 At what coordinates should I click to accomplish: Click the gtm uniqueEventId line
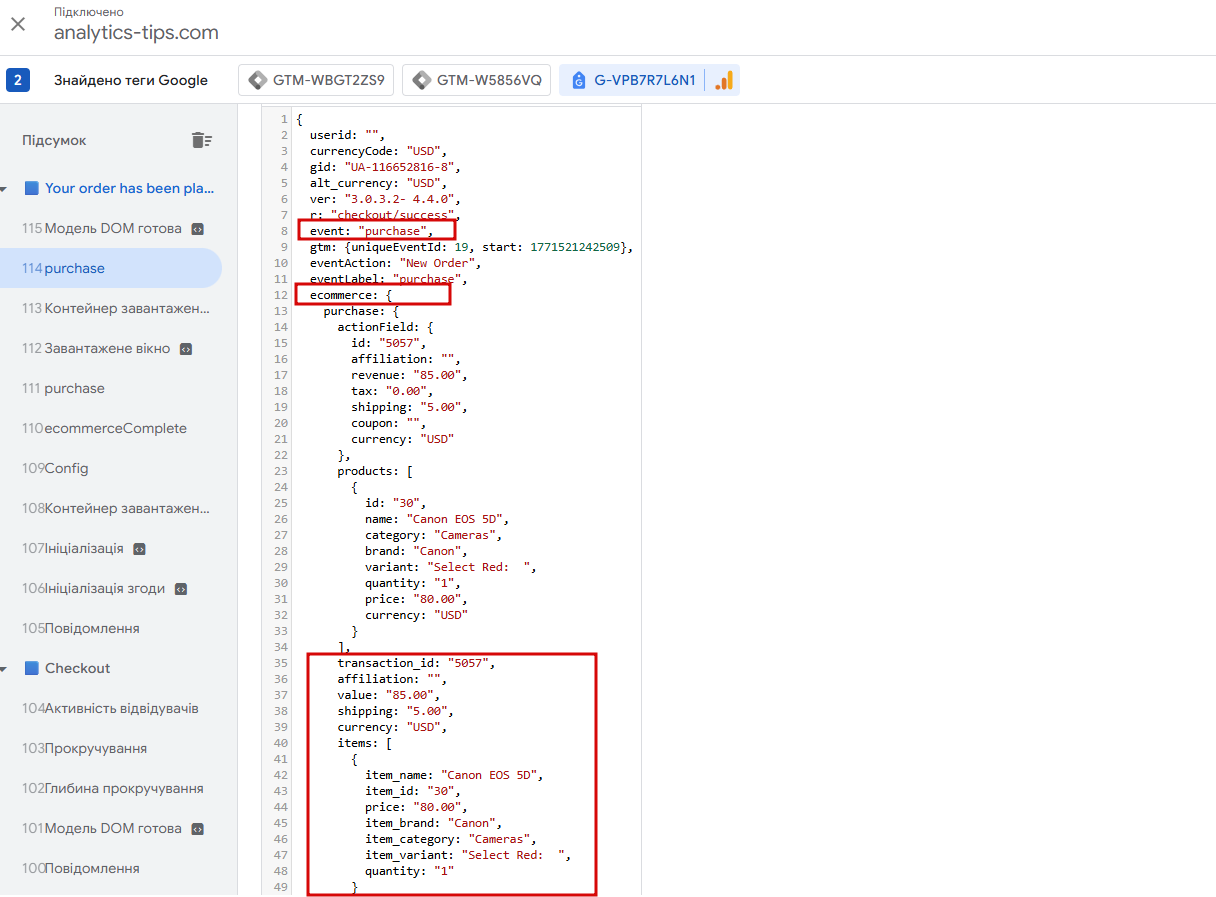(x=472, y=247)
